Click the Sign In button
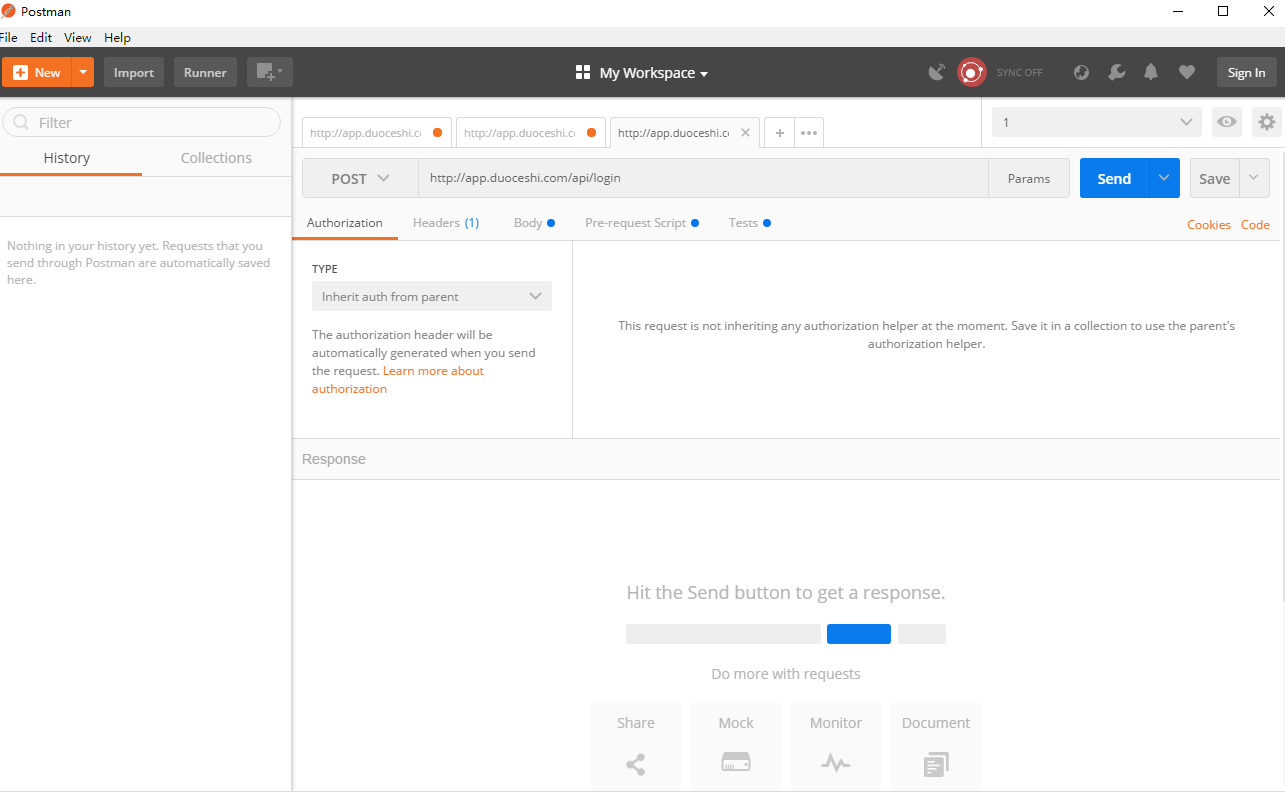Screen dimensions: 1285x796 click(1246, 72)
